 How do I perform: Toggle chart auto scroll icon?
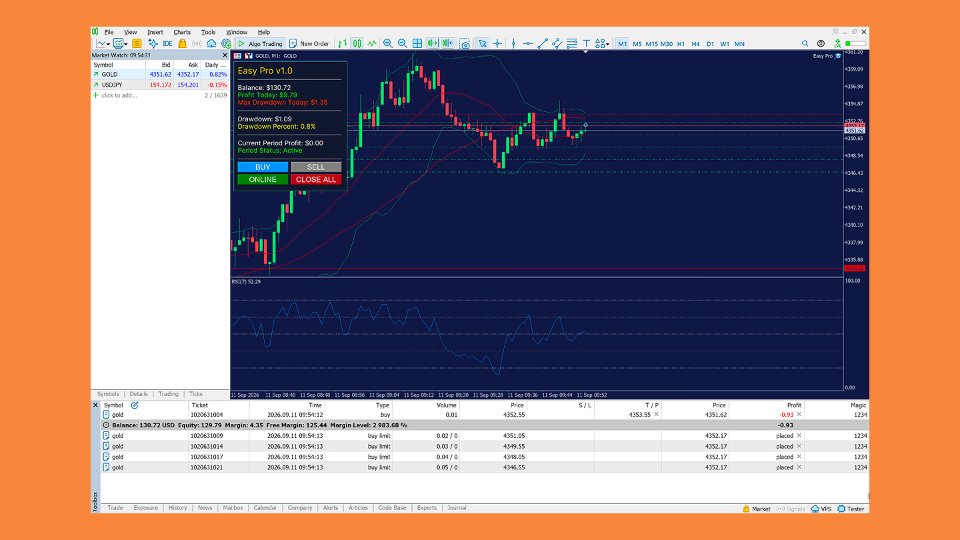[x=433, y=43]
